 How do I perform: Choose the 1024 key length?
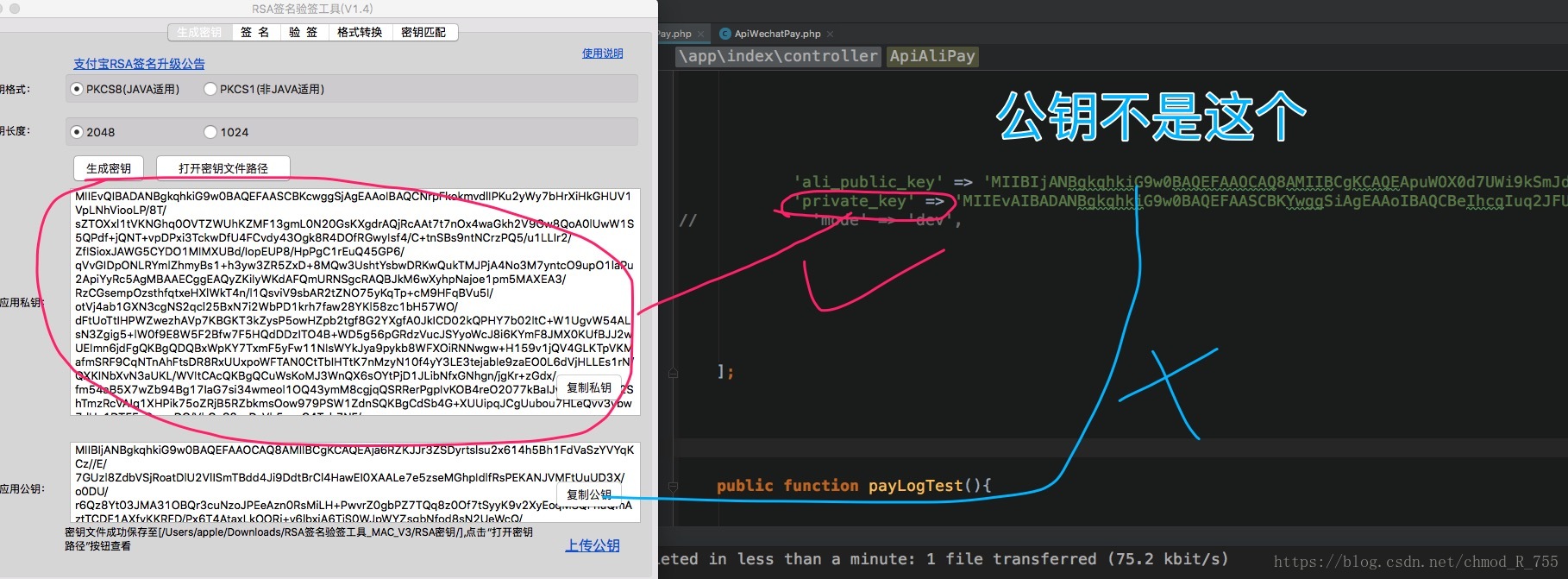pyautogui.click(x=227, y=132)
